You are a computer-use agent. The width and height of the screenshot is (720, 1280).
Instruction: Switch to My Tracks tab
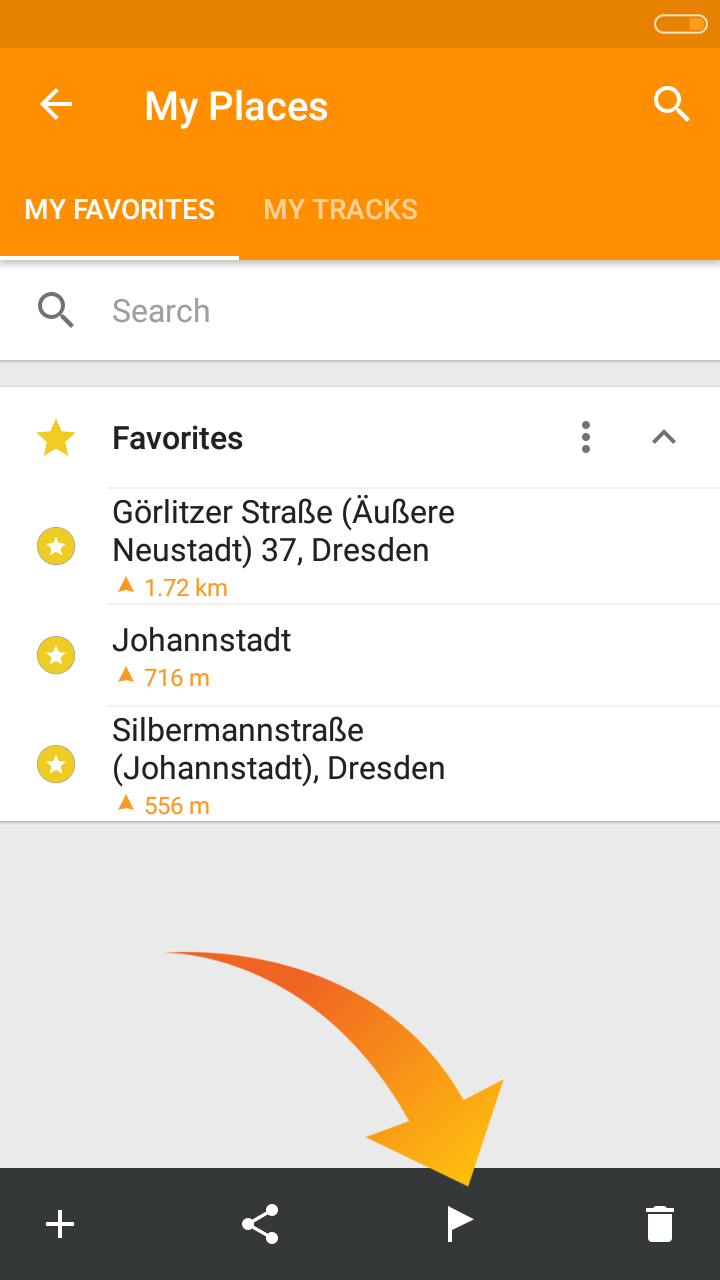coord(340,210)
